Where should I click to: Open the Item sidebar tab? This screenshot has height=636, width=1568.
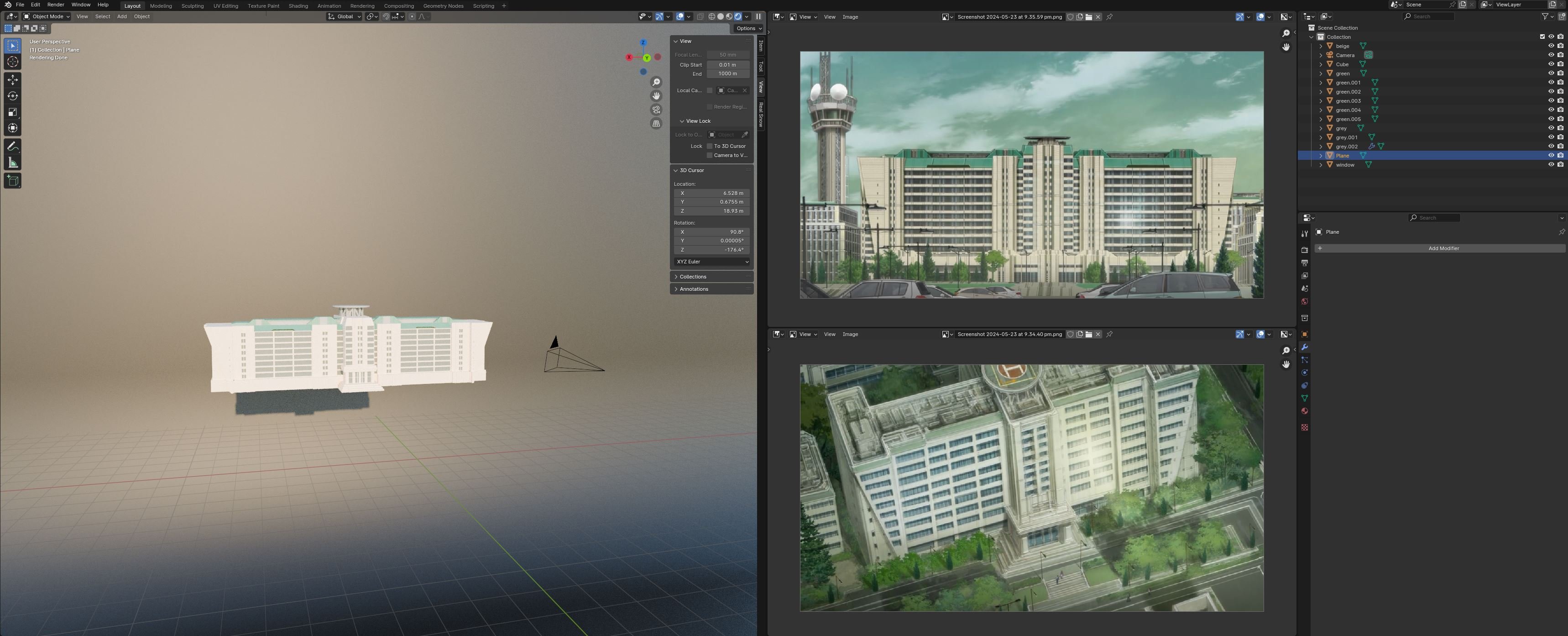pyautogui.click(x=761, y=46)
